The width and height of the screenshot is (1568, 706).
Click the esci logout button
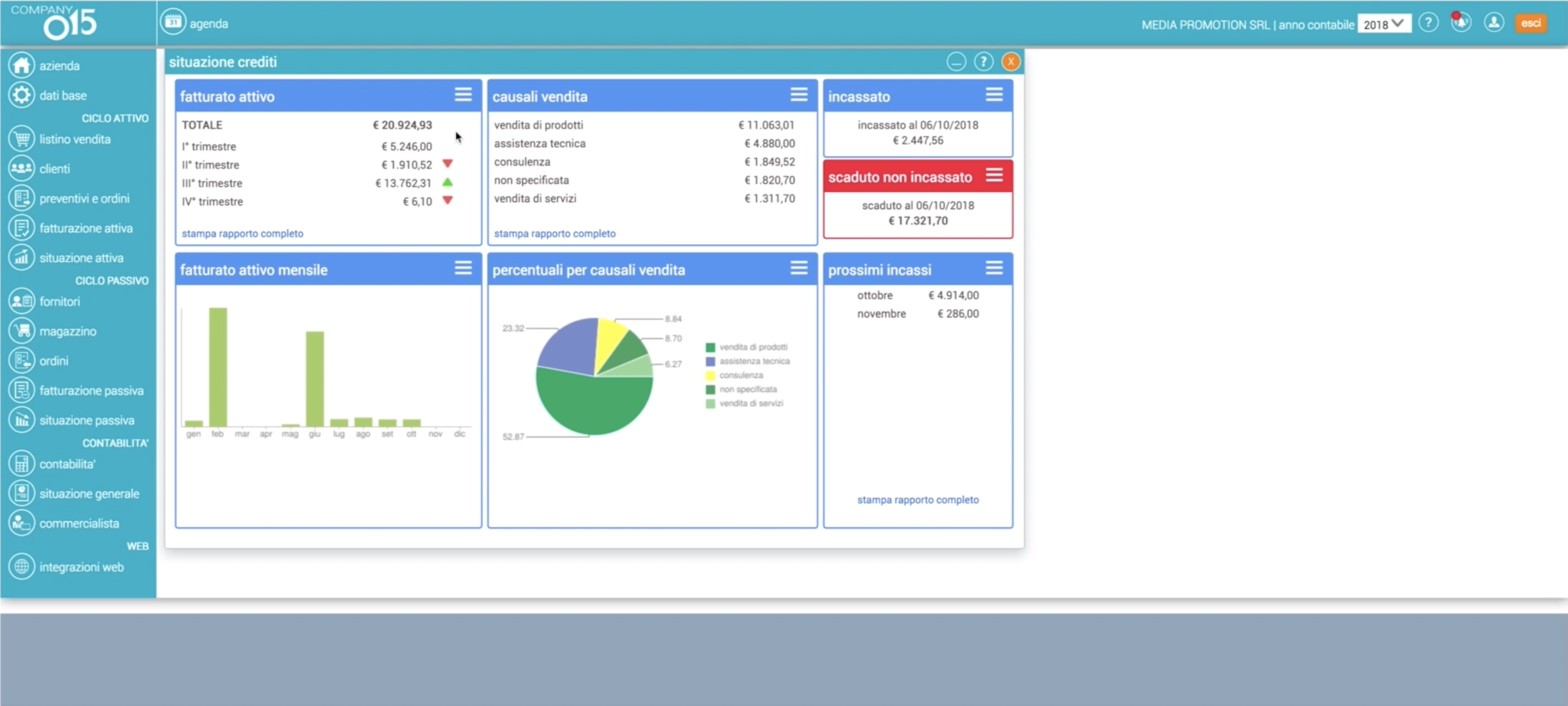tap(1530, 23)
